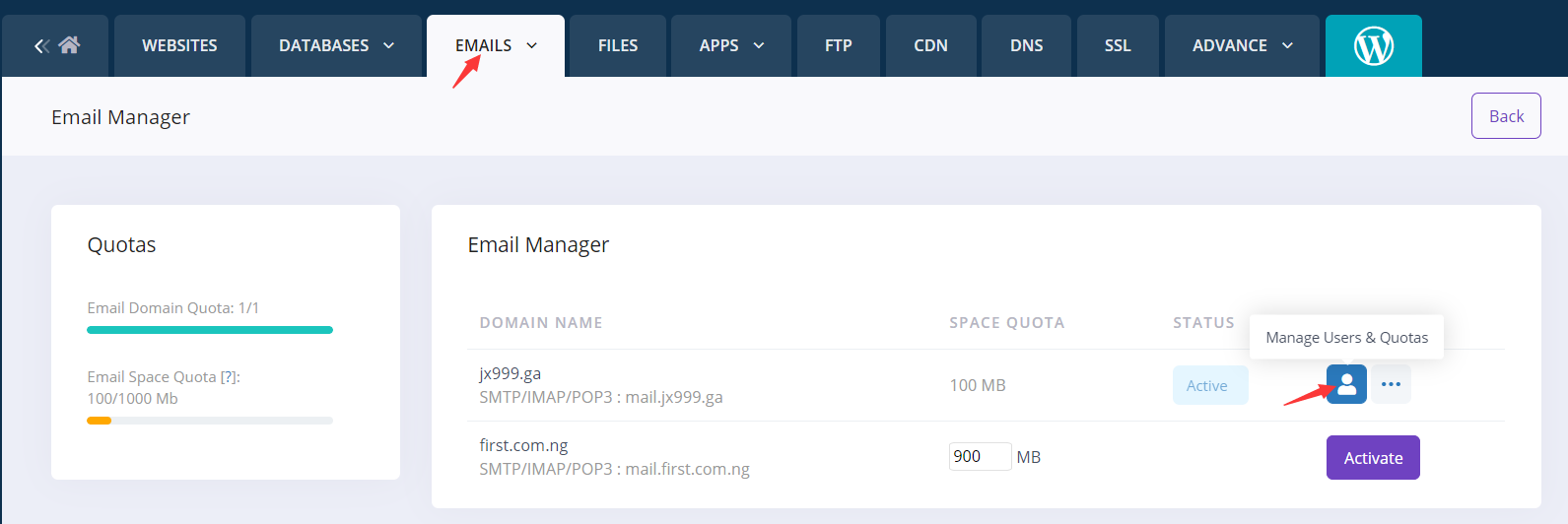Image resolution: width=1568 pixels, height=524 pixels.
Task: Open the three-dots more options button
Action: (1391, 385)
